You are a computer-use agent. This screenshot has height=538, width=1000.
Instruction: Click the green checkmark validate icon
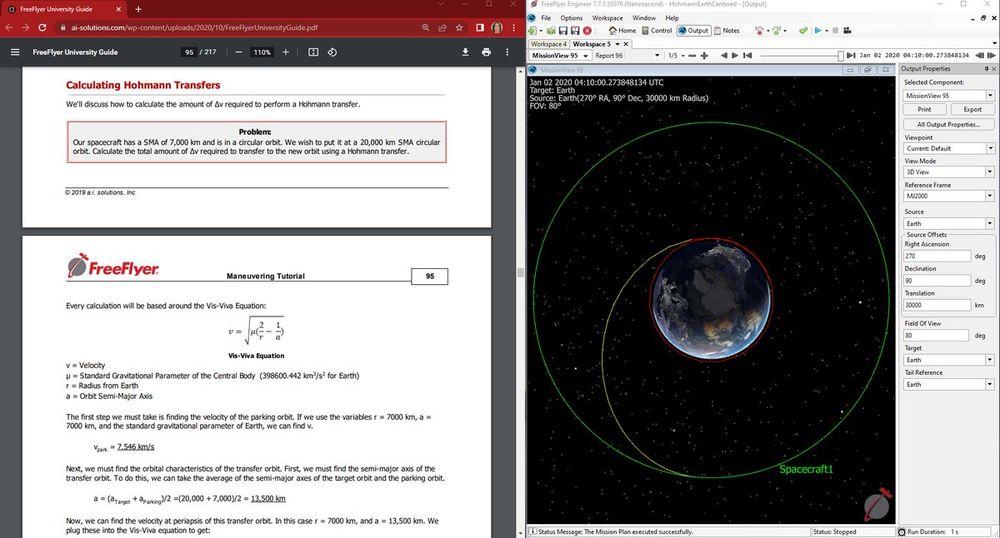[x=804, y=31]
